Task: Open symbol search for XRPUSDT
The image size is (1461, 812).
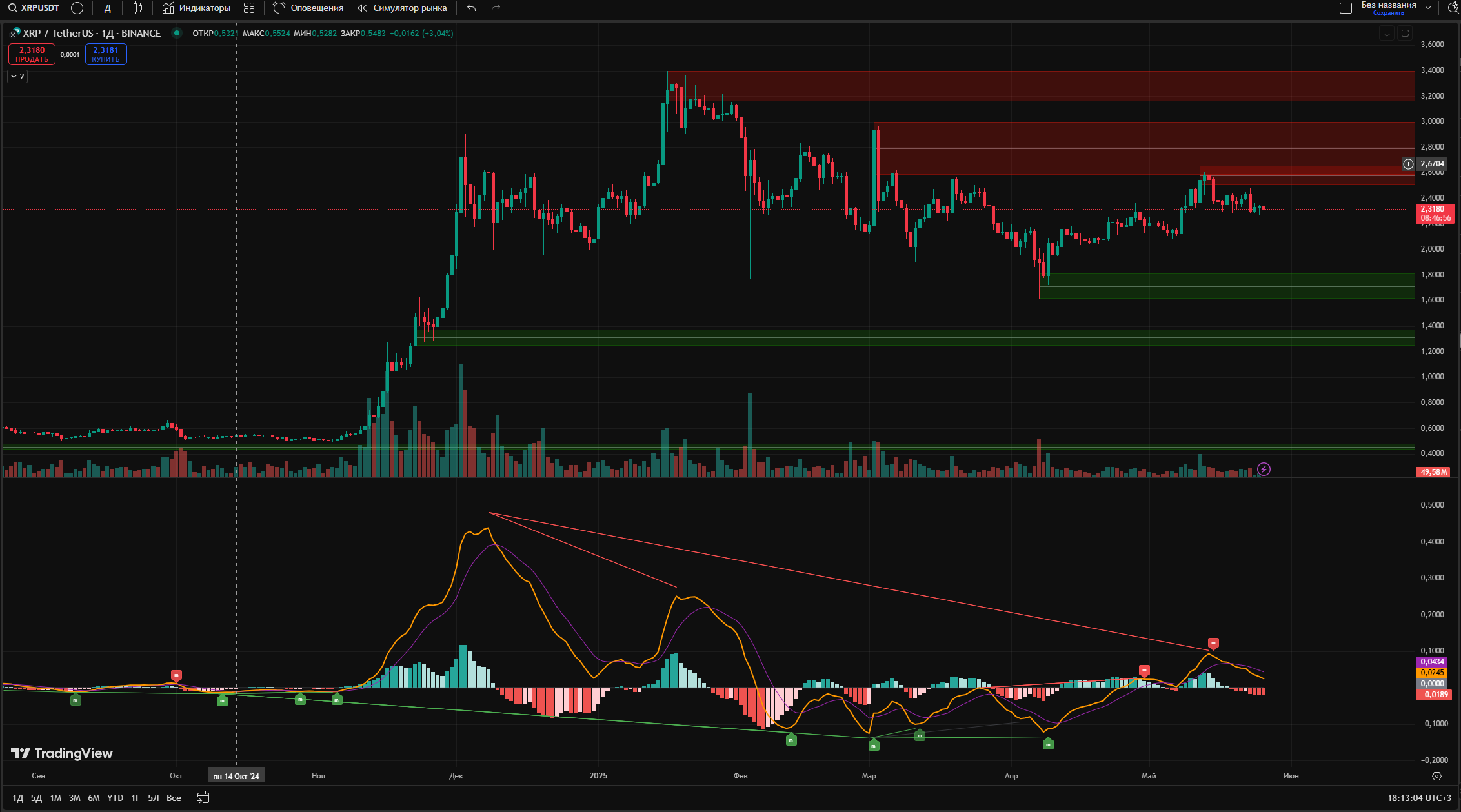Action: pyautogui.click(x=34, y=8)
